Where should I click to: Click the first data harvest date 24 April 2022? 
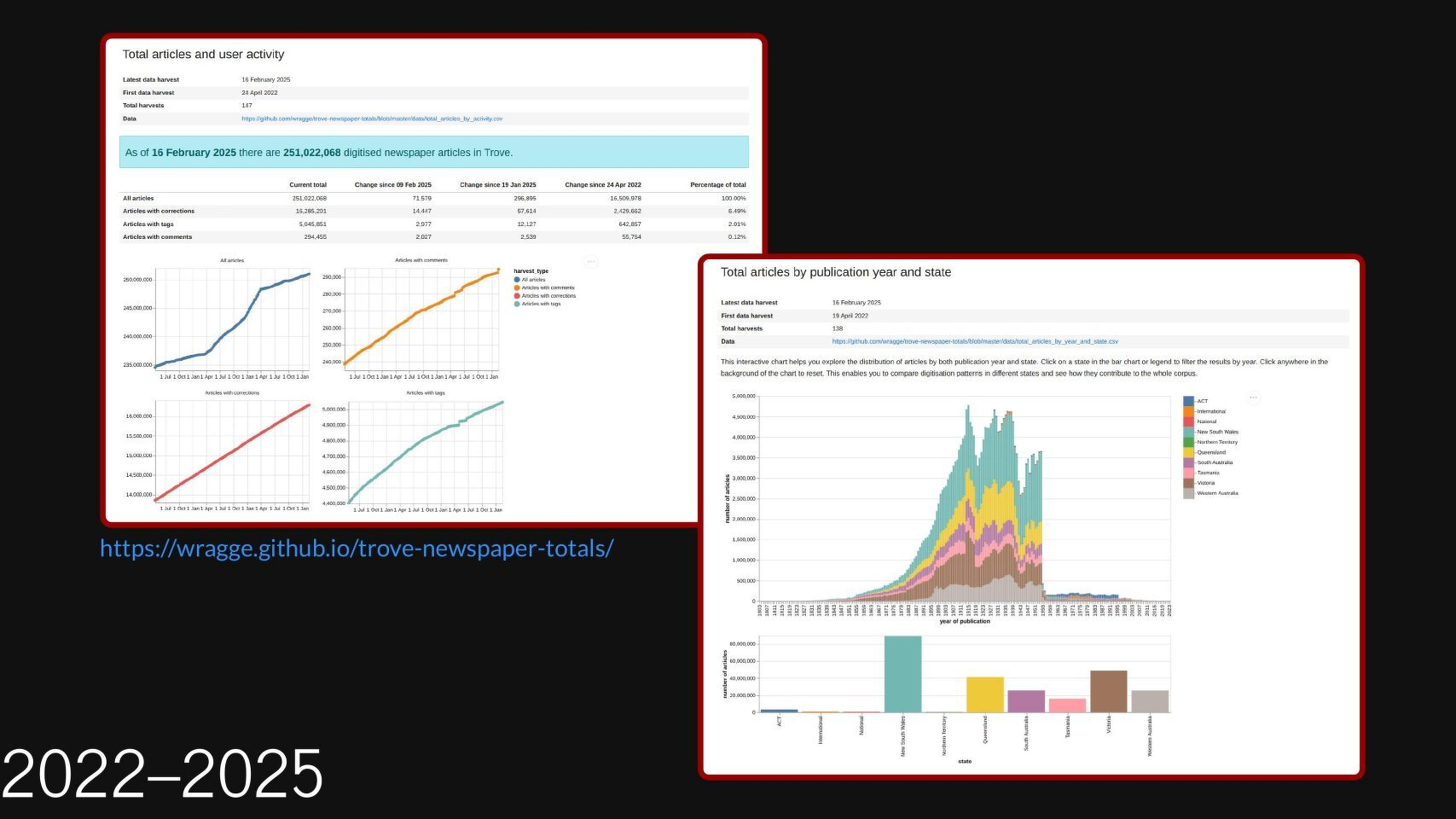[x=259, y=93]
